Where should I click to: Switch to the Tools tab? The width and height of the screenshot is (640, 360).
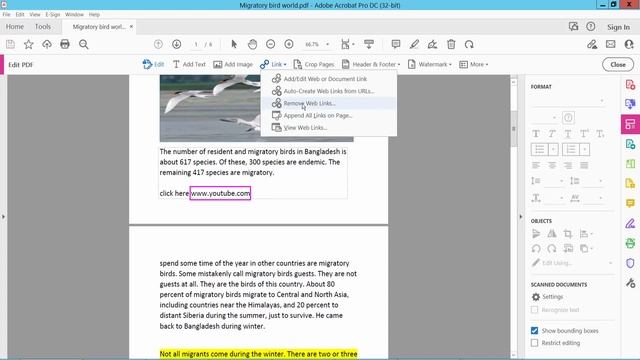(x=43, y=27)
